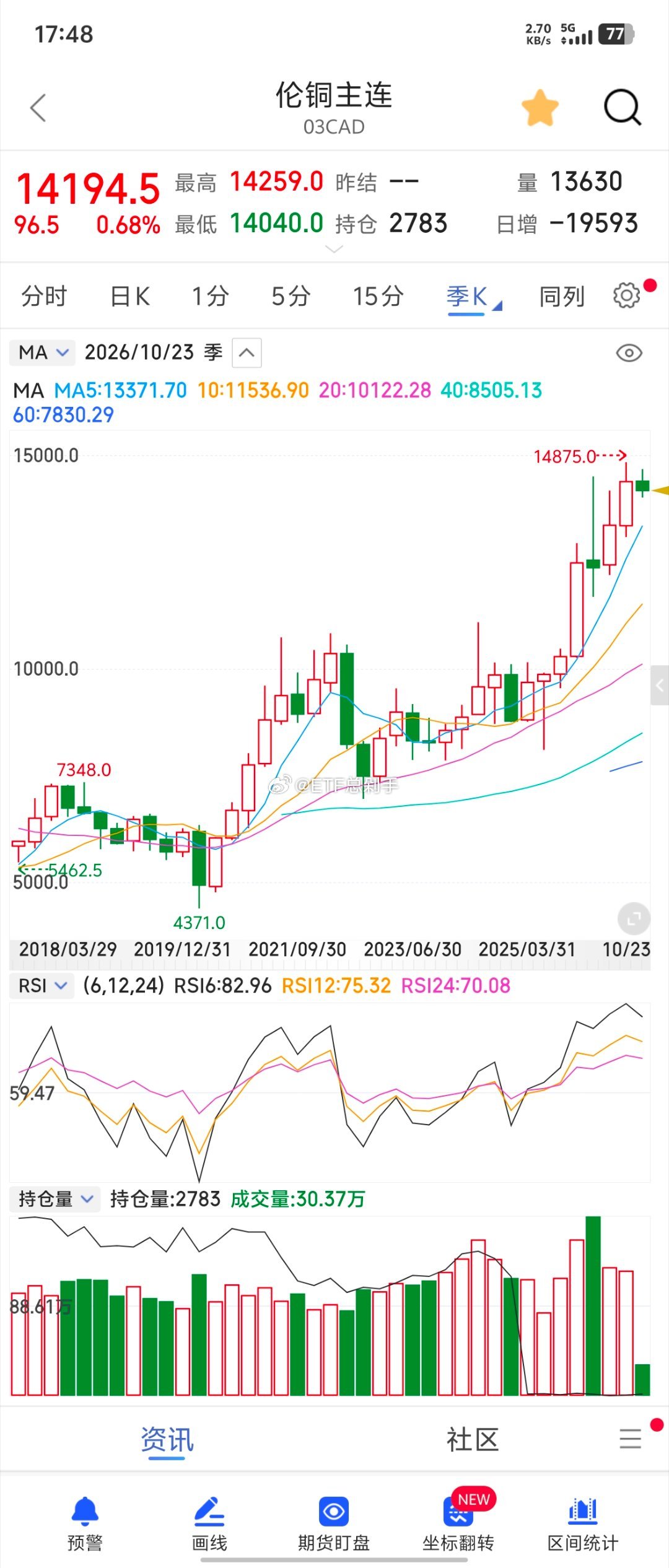The height and width of the screenshot is (1568, 669).
Task: Switch to 日K chart tab
Action: [x=130, y=296]
